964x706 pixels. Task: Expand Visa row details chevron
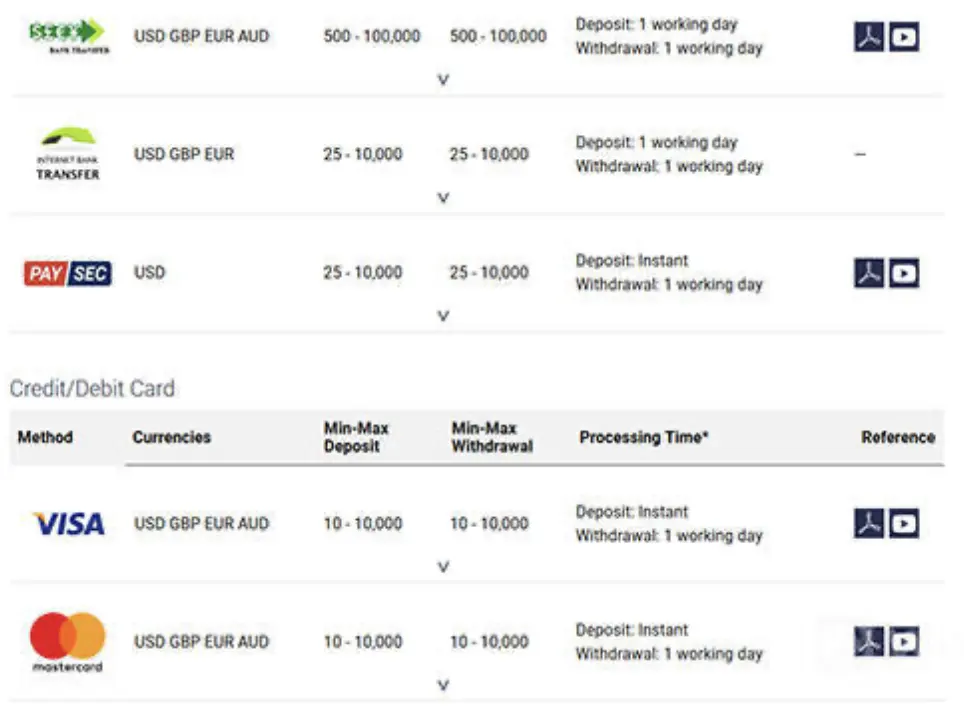click(x=443, y=567)
